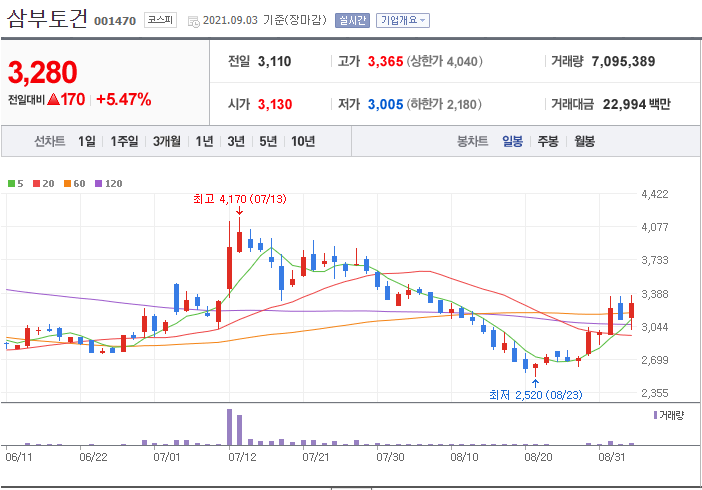This screenshot has height=490, width=702.
Task: Switch to 월봉 monthly candle chart
Action: tap(585, 142)
